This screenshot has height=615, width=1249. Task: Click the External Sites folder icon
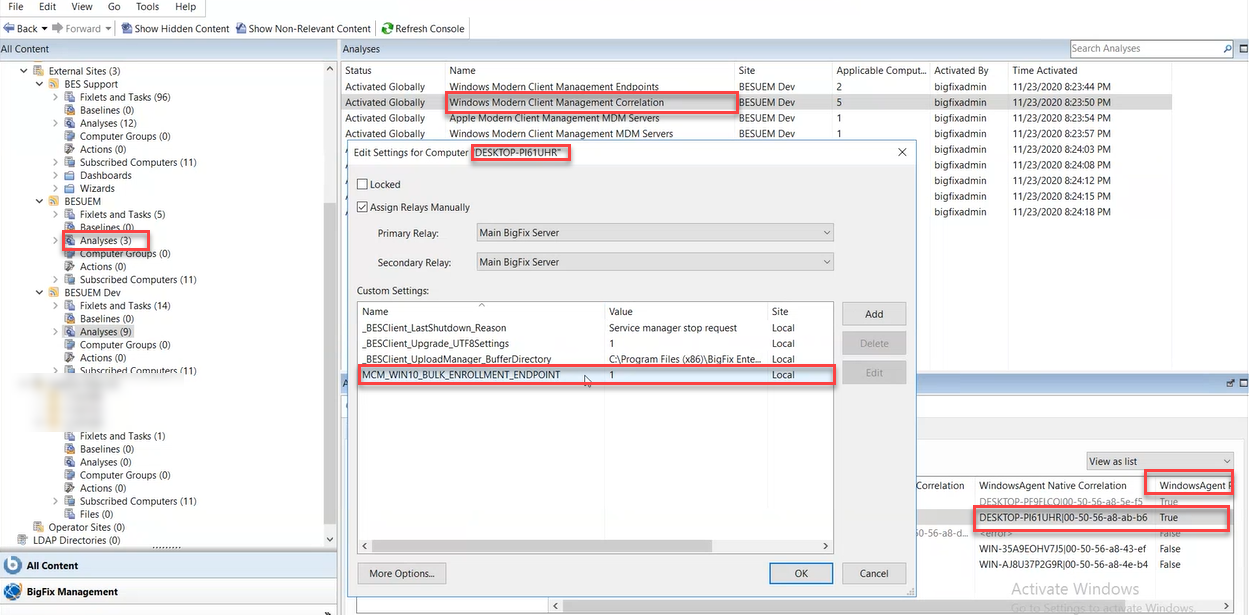click(x=39, y=71)
